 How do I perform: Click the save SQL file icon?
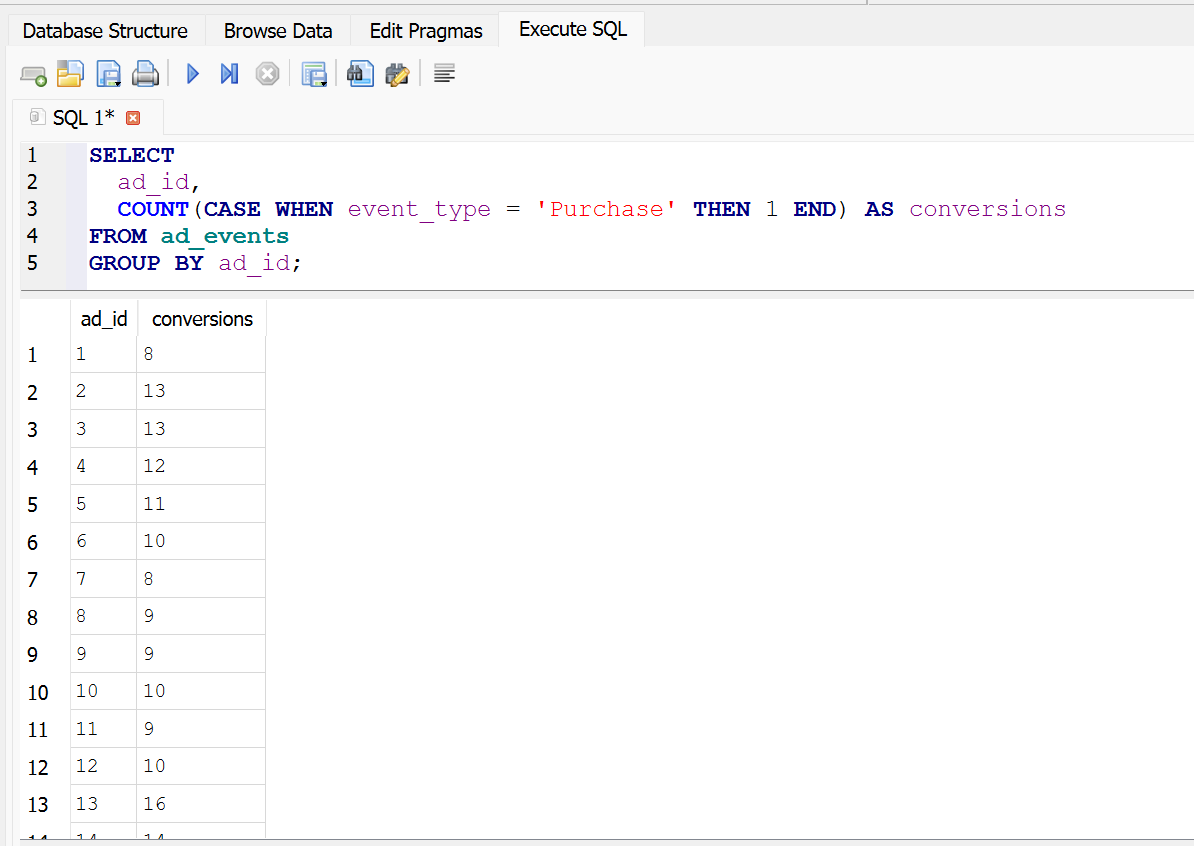point(108,74)
